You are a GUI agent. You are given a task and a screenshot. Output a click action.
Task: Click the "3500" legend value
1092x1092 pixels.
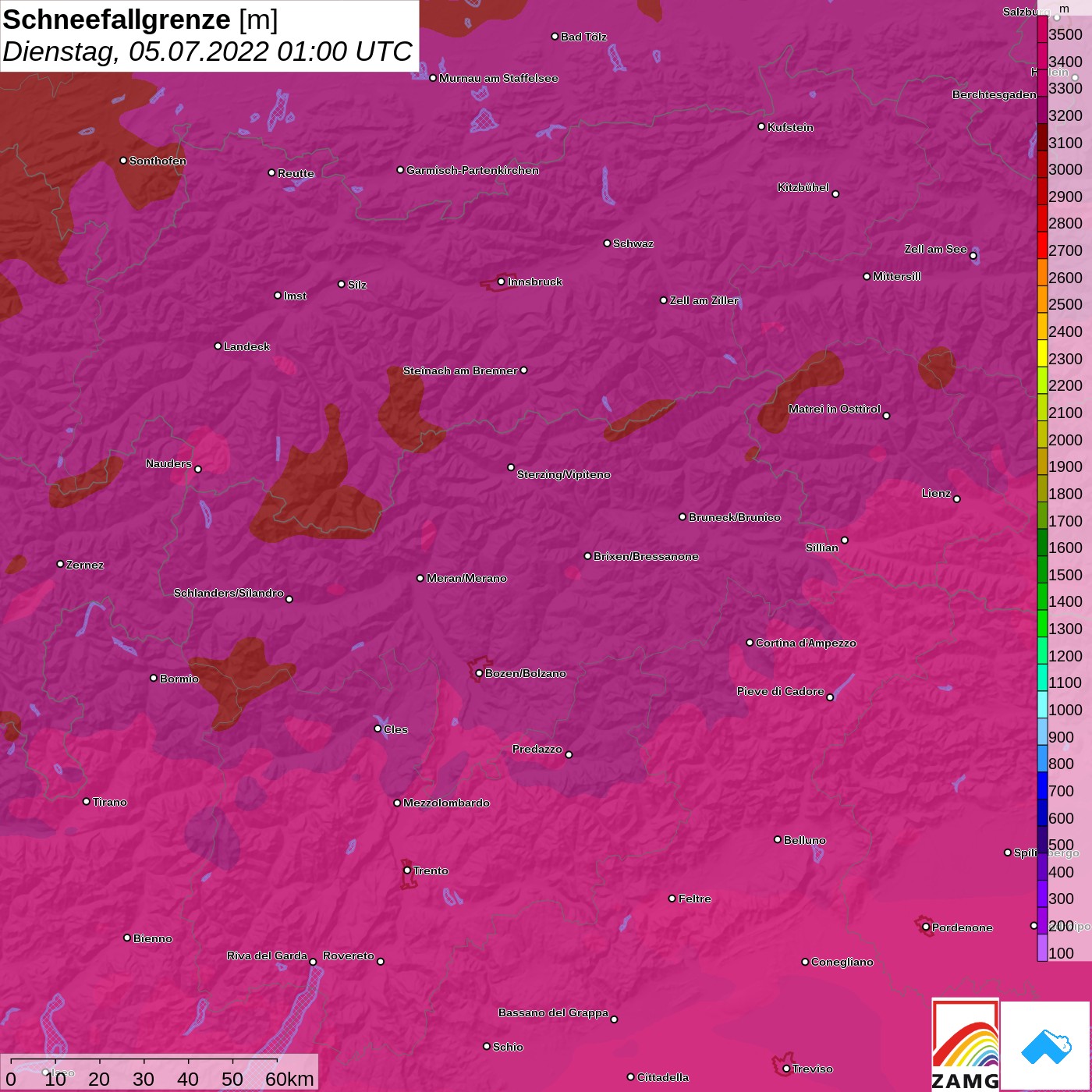click(x=1065, y=34)
